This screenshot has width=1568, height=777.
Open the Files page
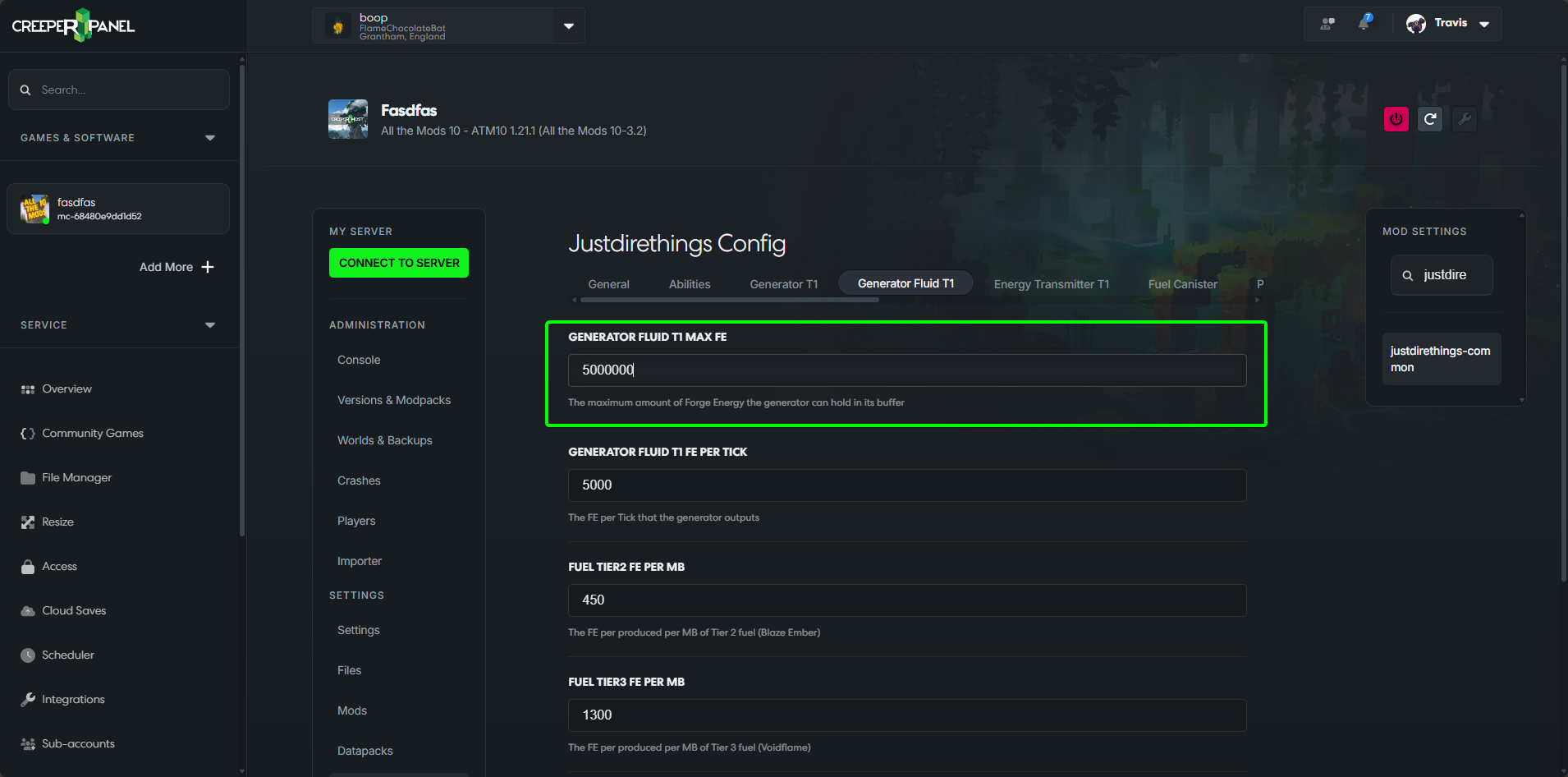pyautogui.click(x=349, y=670)
